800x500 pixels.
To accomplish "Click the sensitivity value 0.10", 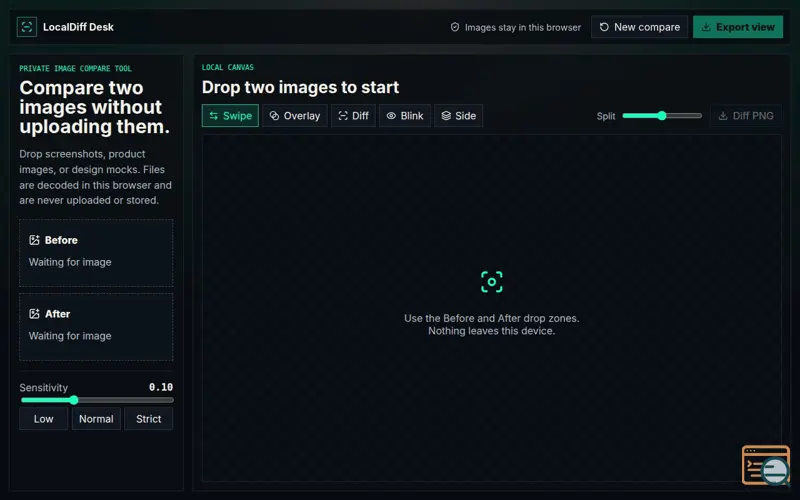I will click(161, 387).
